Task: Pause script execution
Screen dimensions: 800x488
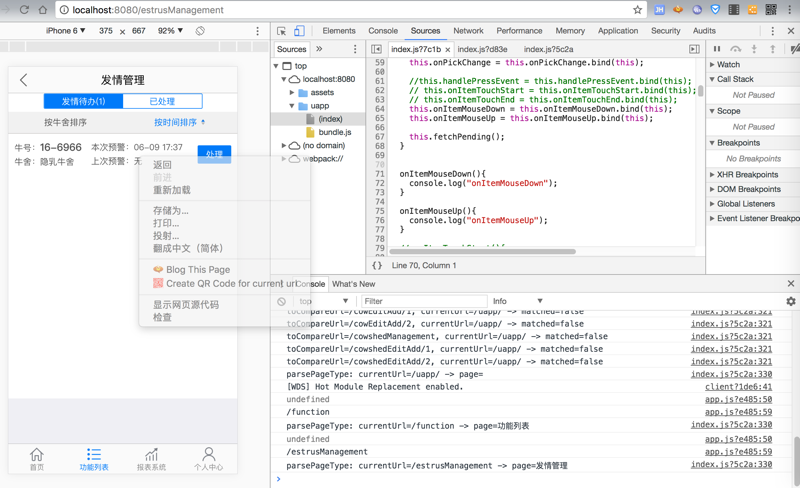Action: point(717,49)
